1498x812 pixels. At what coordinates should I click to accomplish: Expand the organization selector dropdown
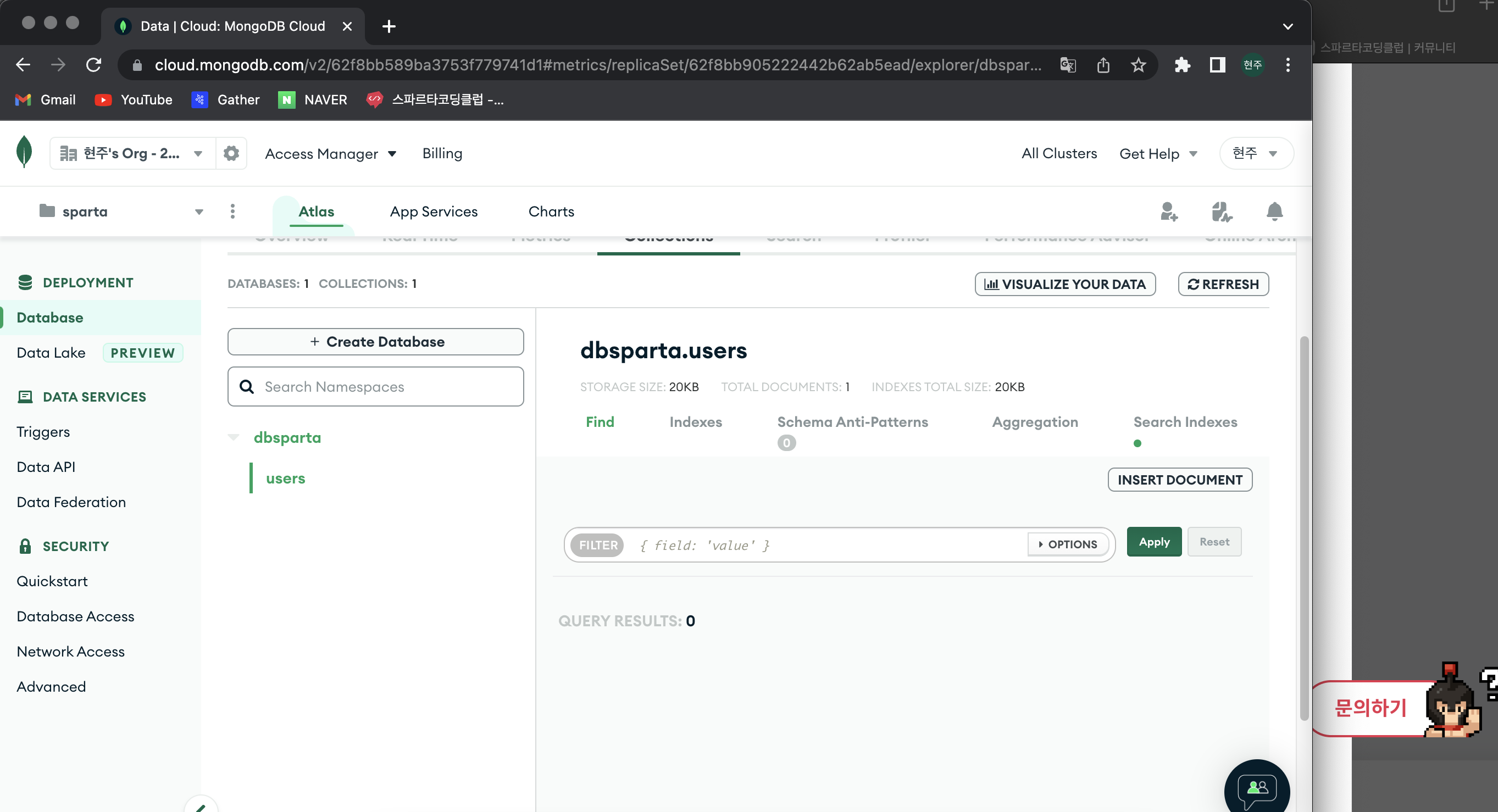click(x=132, y=153)
